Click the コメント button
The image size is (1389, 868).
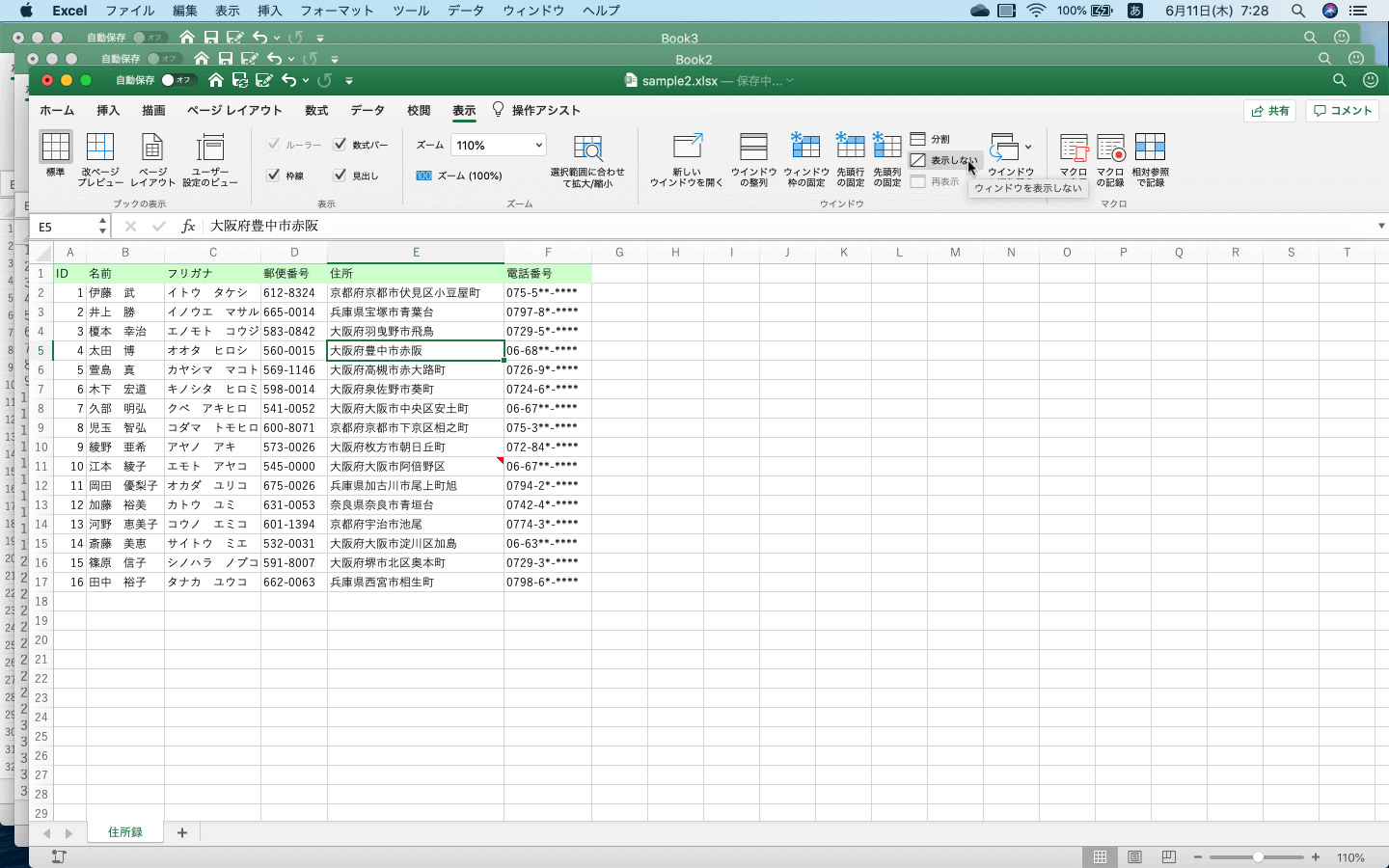tap(1343, 110)
